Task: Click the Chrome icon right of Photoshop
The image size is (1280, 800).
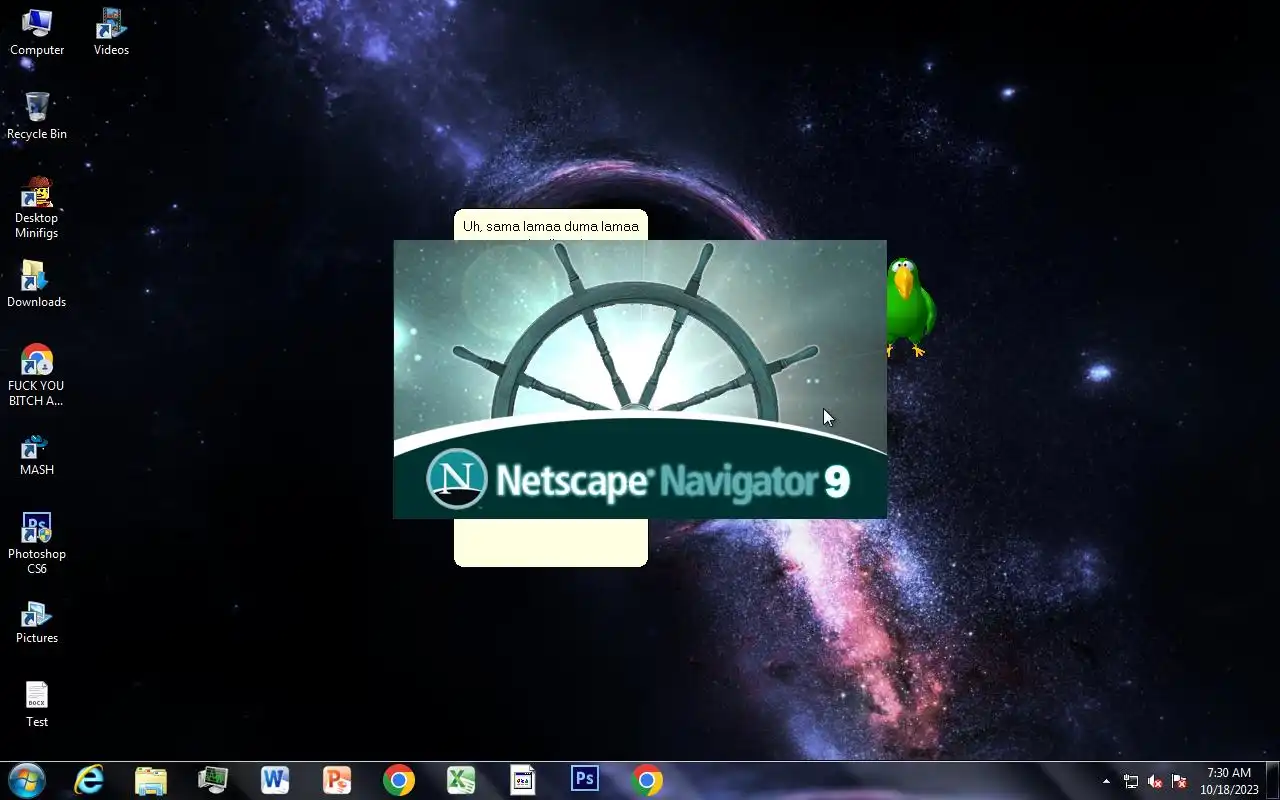Action: (x=647, y=780)
